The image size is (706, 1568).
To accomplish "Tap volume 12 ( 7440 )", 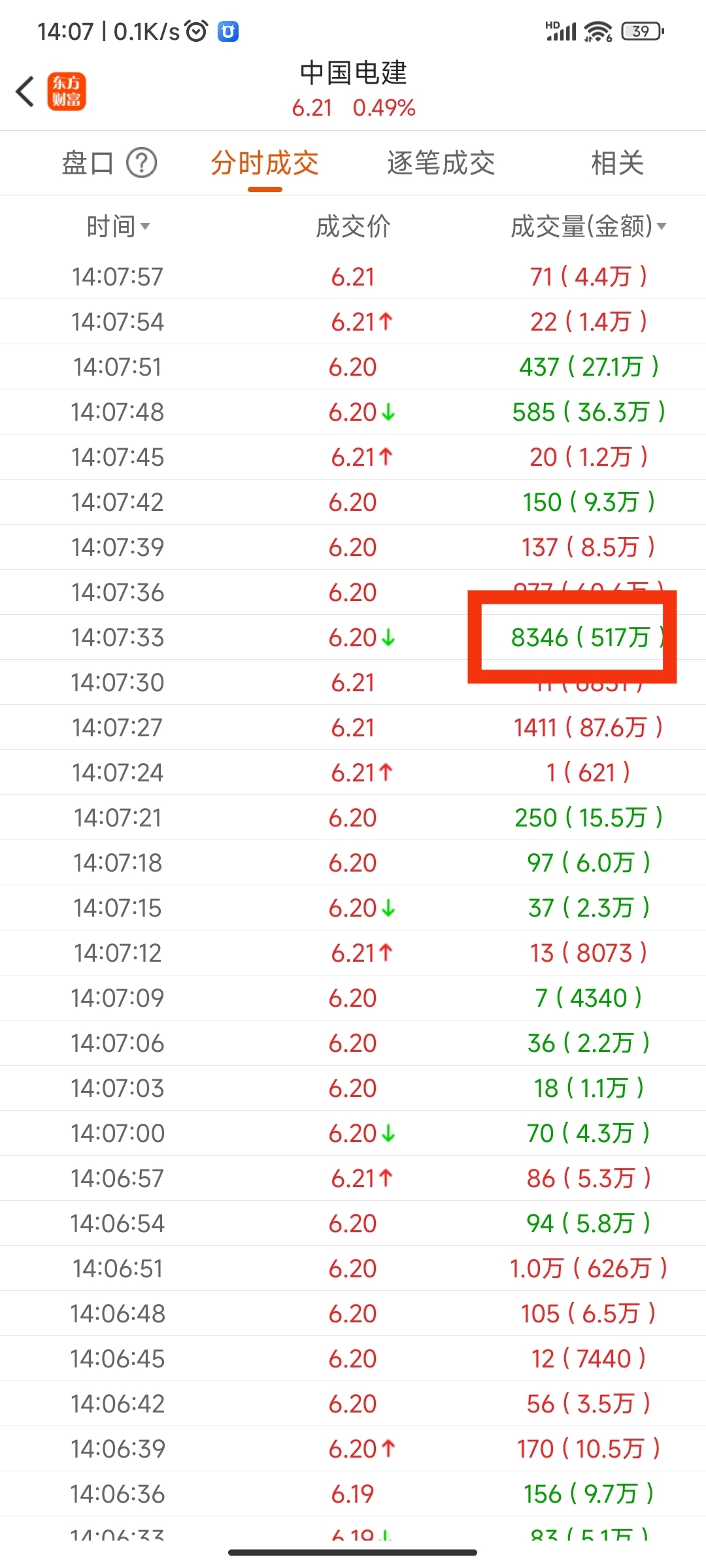I will pyautogui.click(x=588, y=1359).
